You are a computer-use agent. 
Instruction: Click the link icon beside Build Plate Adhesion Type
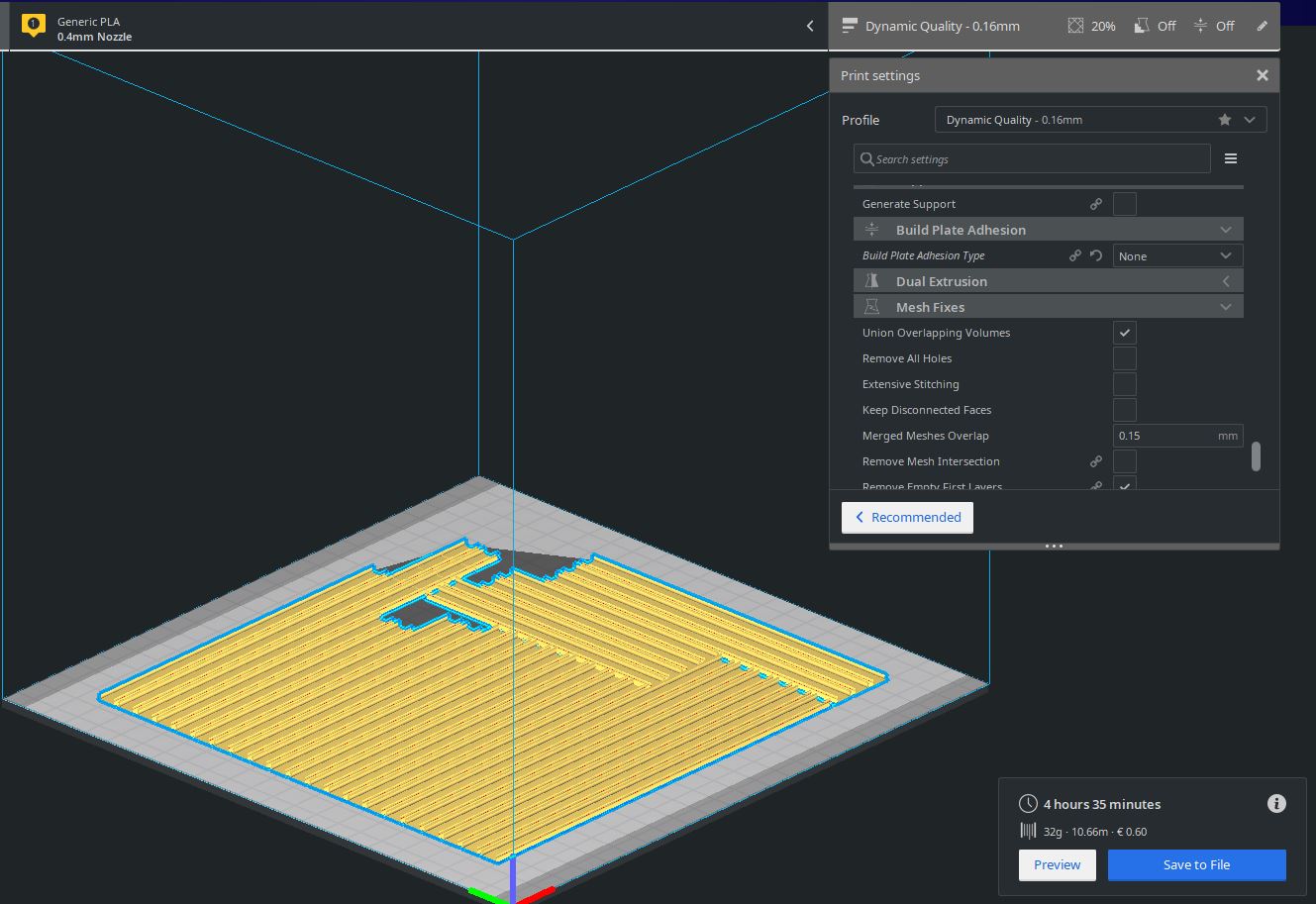coord(1075,255)
